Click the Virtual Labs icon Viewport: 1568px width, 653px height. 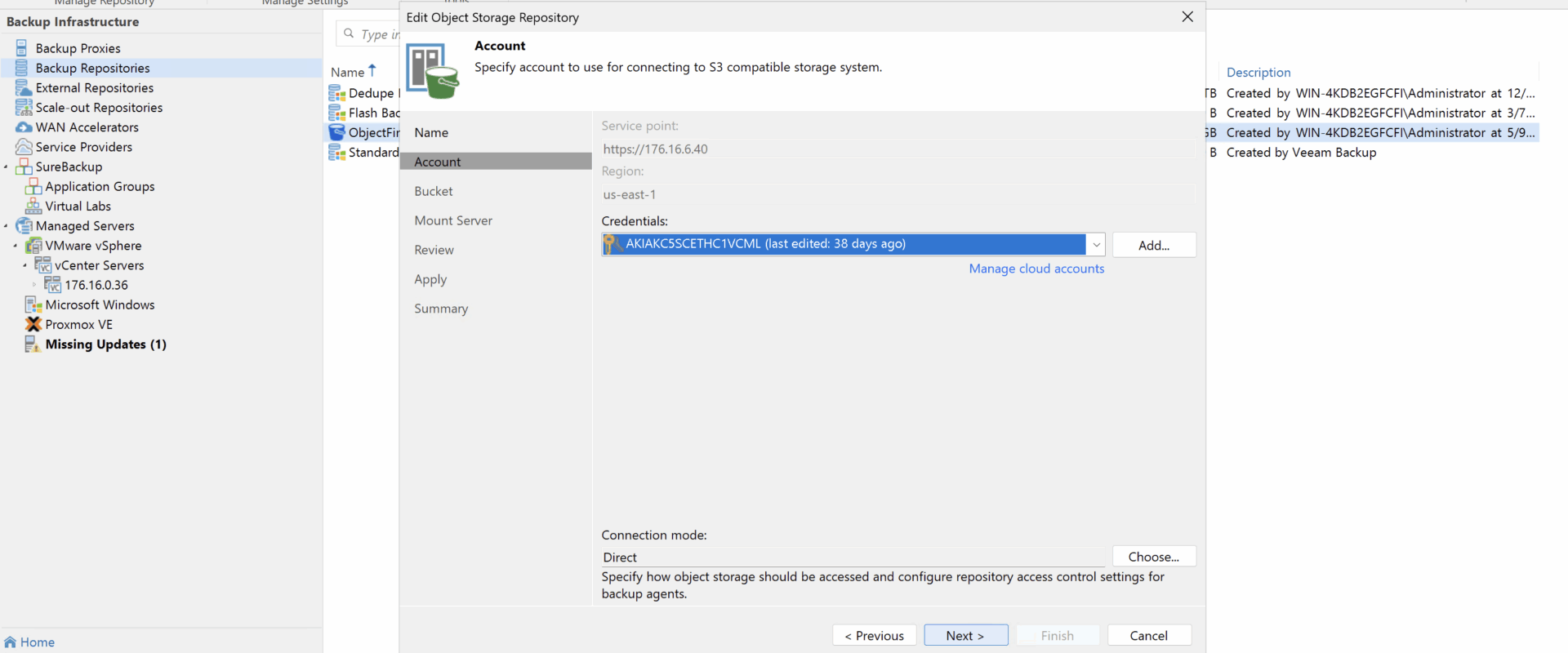pos(33,206)
